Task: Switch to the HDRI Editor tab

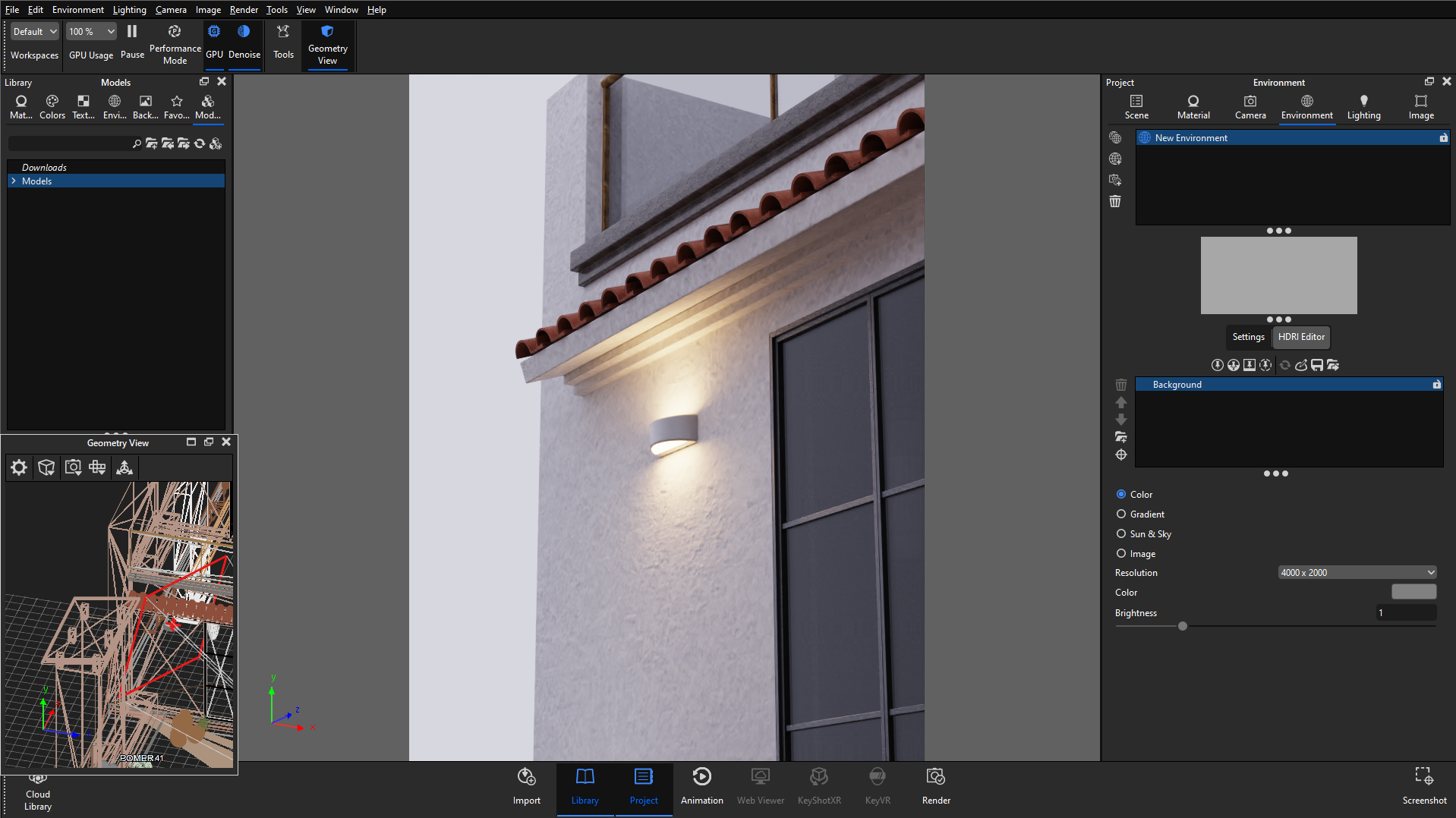Action: [x=1300, y=337]
